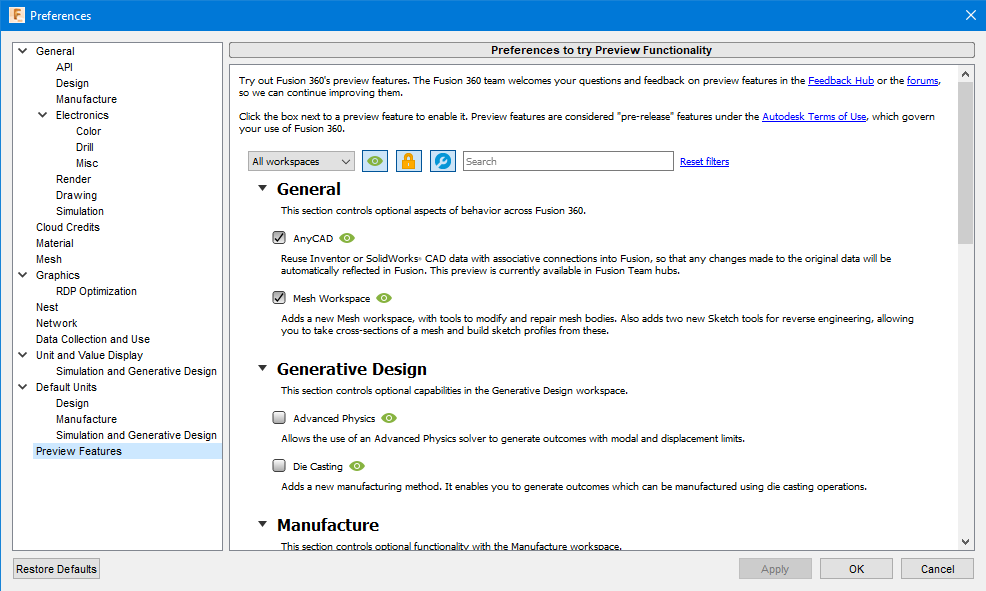Click the eye icon next to AnyCAD
This screenshot has width=986, height=591.
pyautogui.click(x=347, y=238)
